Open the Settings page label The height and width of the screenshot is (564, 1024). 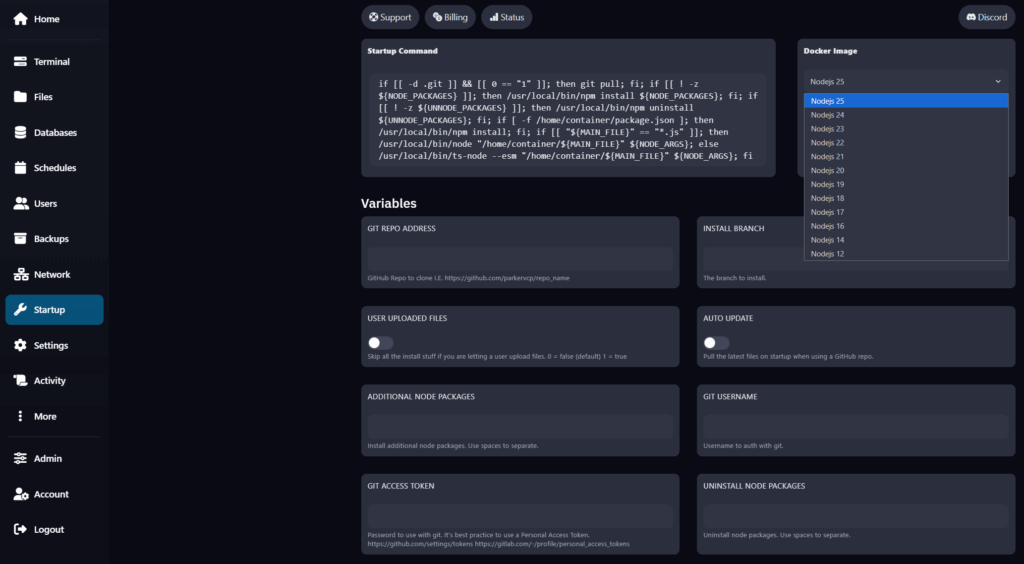[51, 345]
